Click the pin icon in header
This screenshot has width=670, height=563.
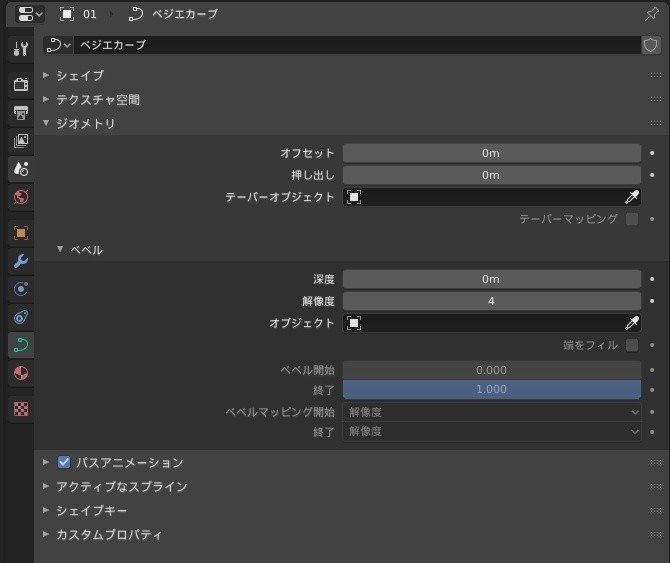[x=651, y=14]
